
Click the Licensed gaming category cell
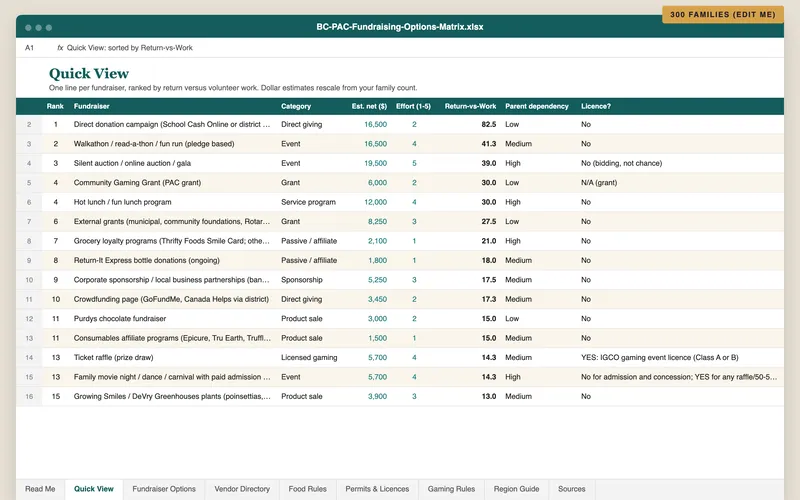coord(309,357)
